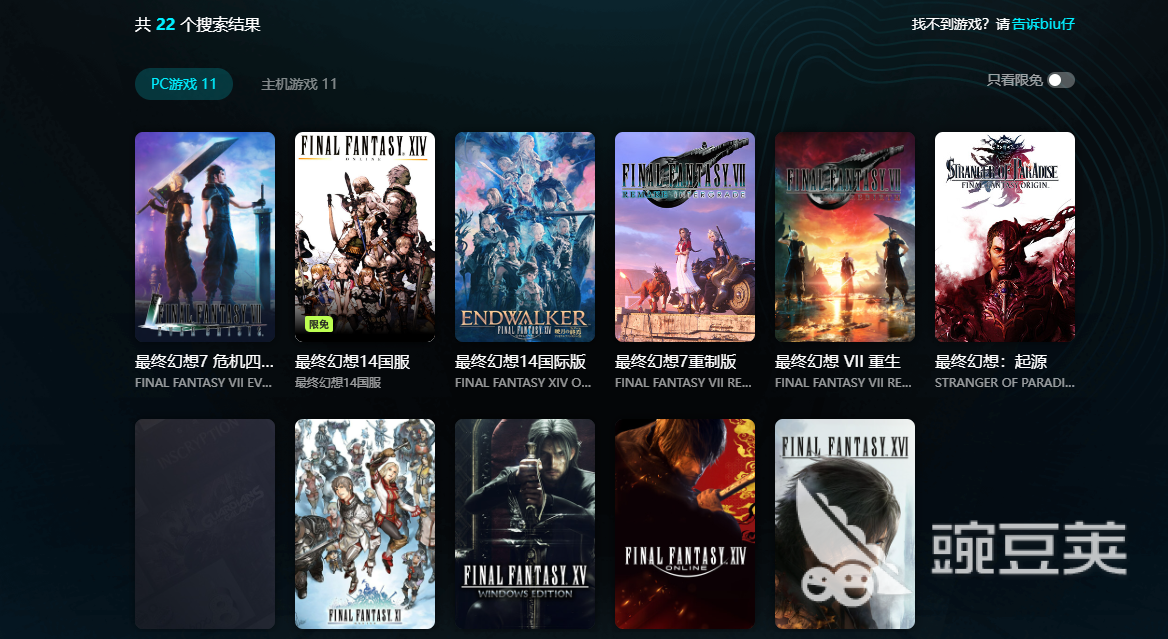This screenshot has height=639, width=1168.
Task: Click the 最终幻想14国服 title text
Action: pos(352,362)
